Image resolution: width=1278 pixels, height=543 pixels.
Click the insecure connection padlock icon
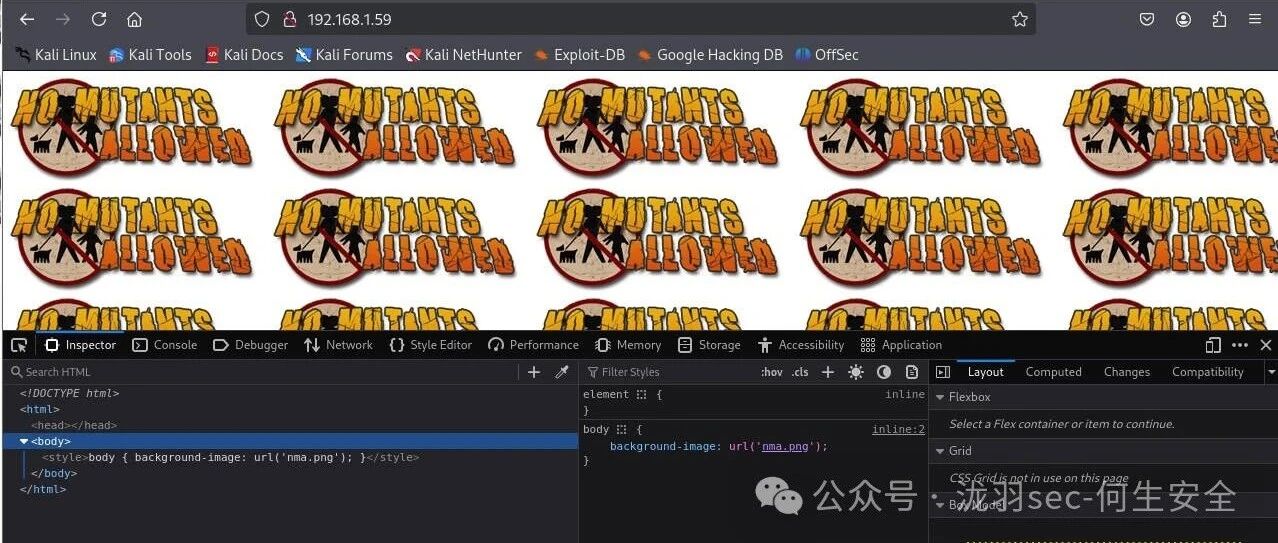(x=289, y=19)
